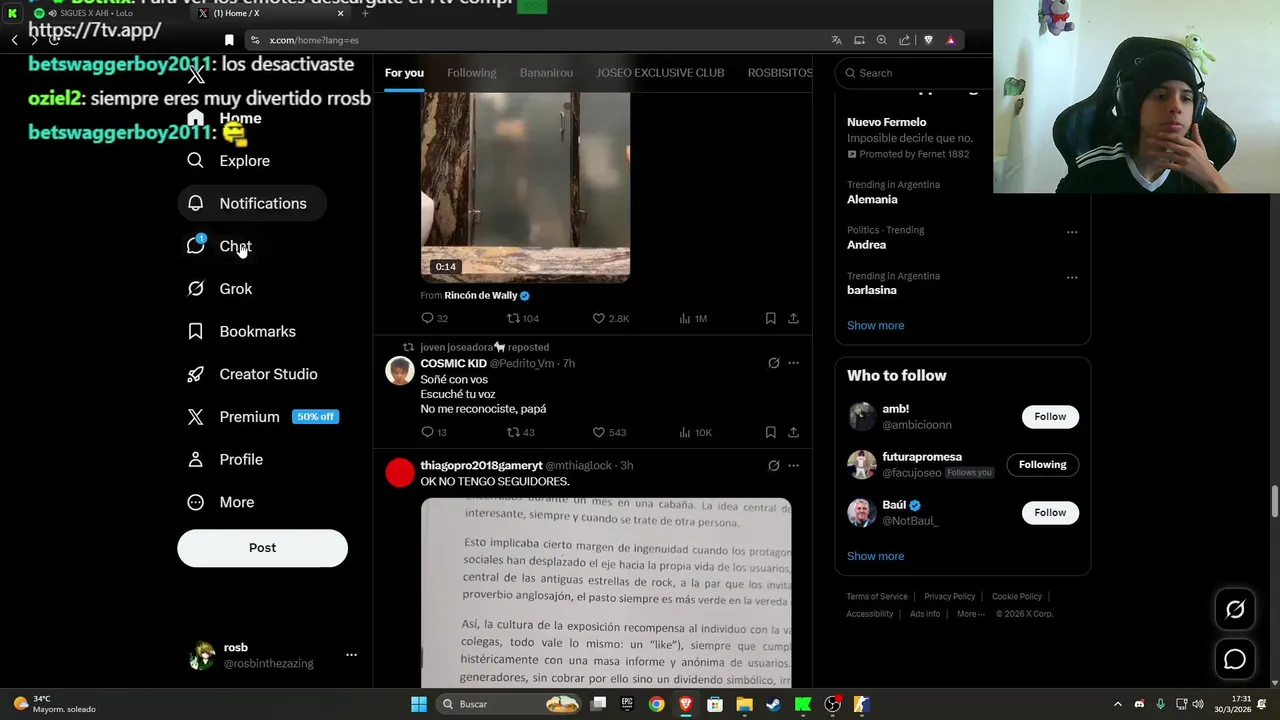
Task: Open Grok from the sidebar
Action: [x=220, y=289]
